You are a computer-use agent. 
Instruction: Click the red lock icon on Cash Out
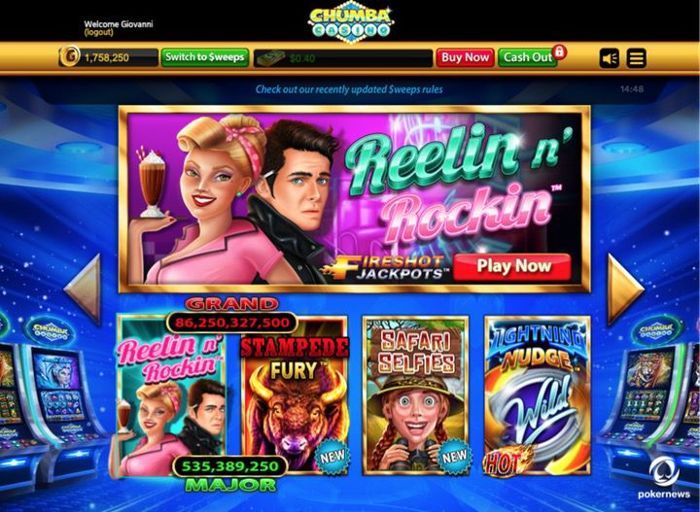pyautogui.click(x=559, y=52)
